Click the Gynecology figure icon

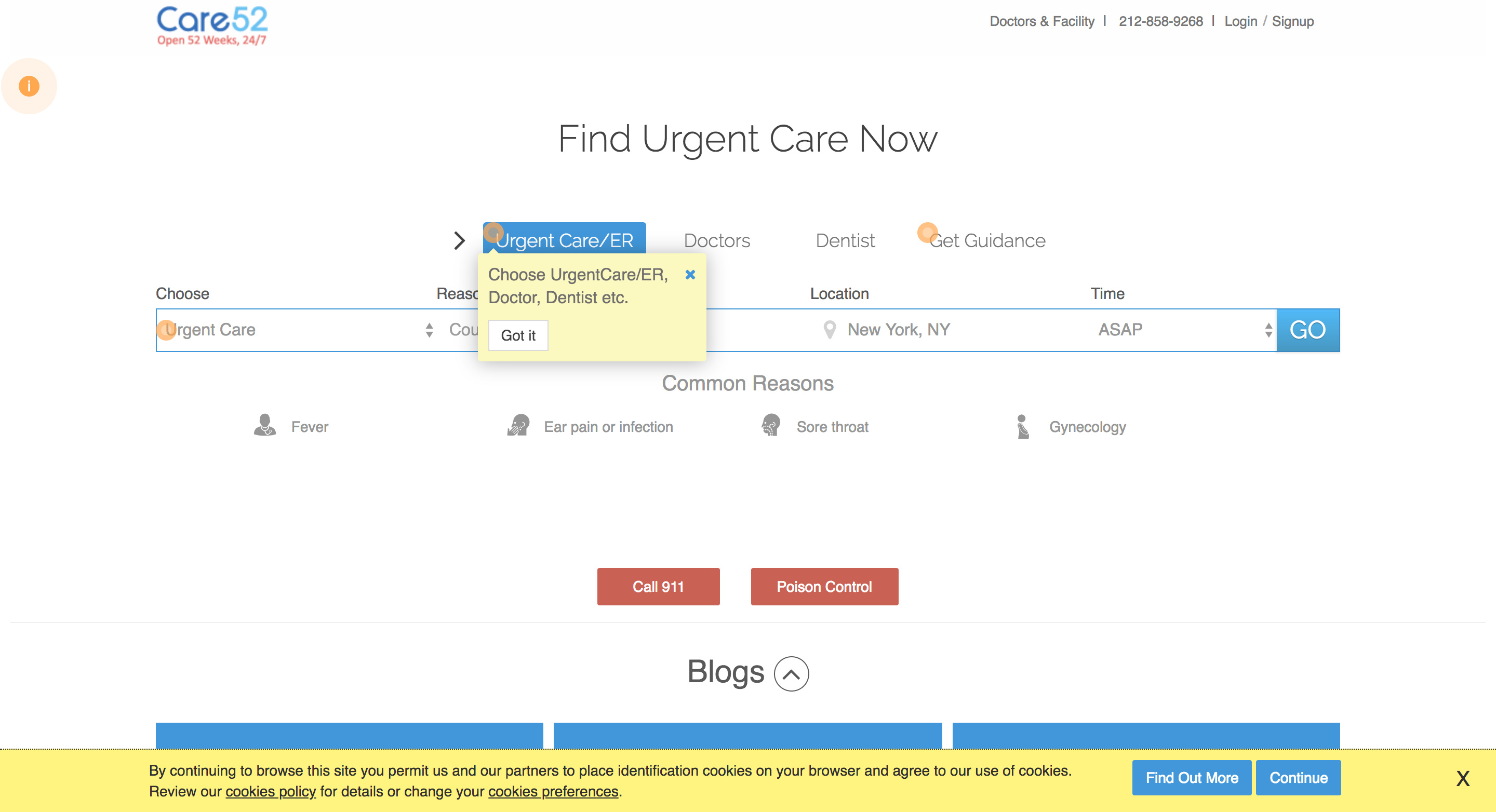[1023, 427]
